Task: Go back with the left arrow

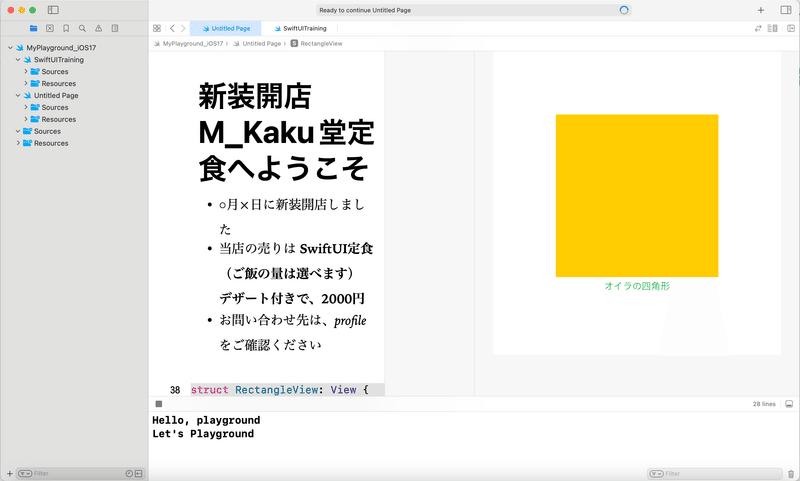Action: 172,29
